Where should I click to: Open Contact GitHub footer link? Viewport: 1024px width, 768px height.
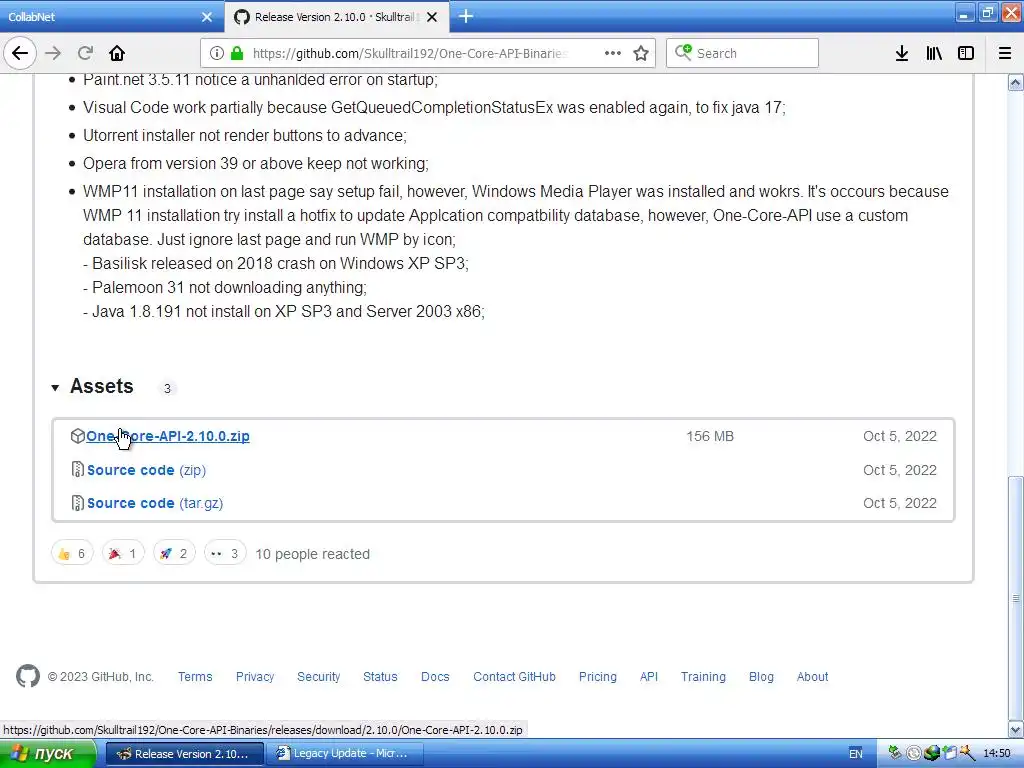514,677
